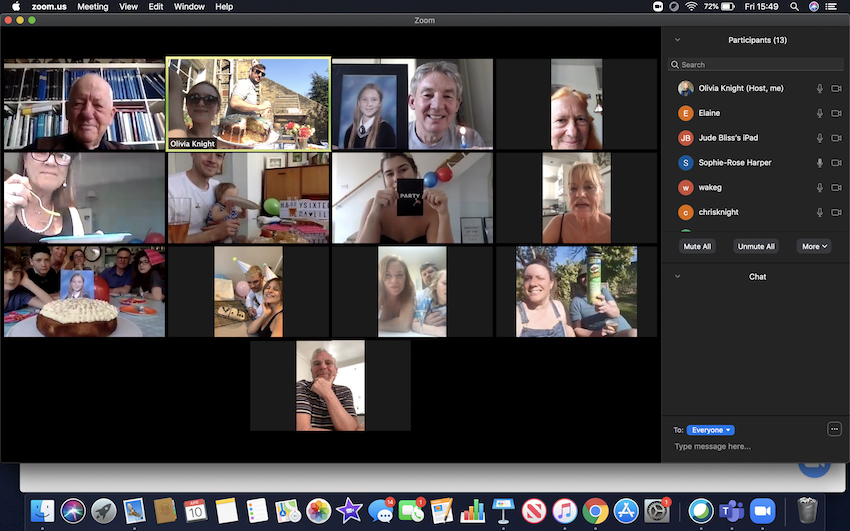
Task: Open the battery status menu
Action: pos(719,7)
